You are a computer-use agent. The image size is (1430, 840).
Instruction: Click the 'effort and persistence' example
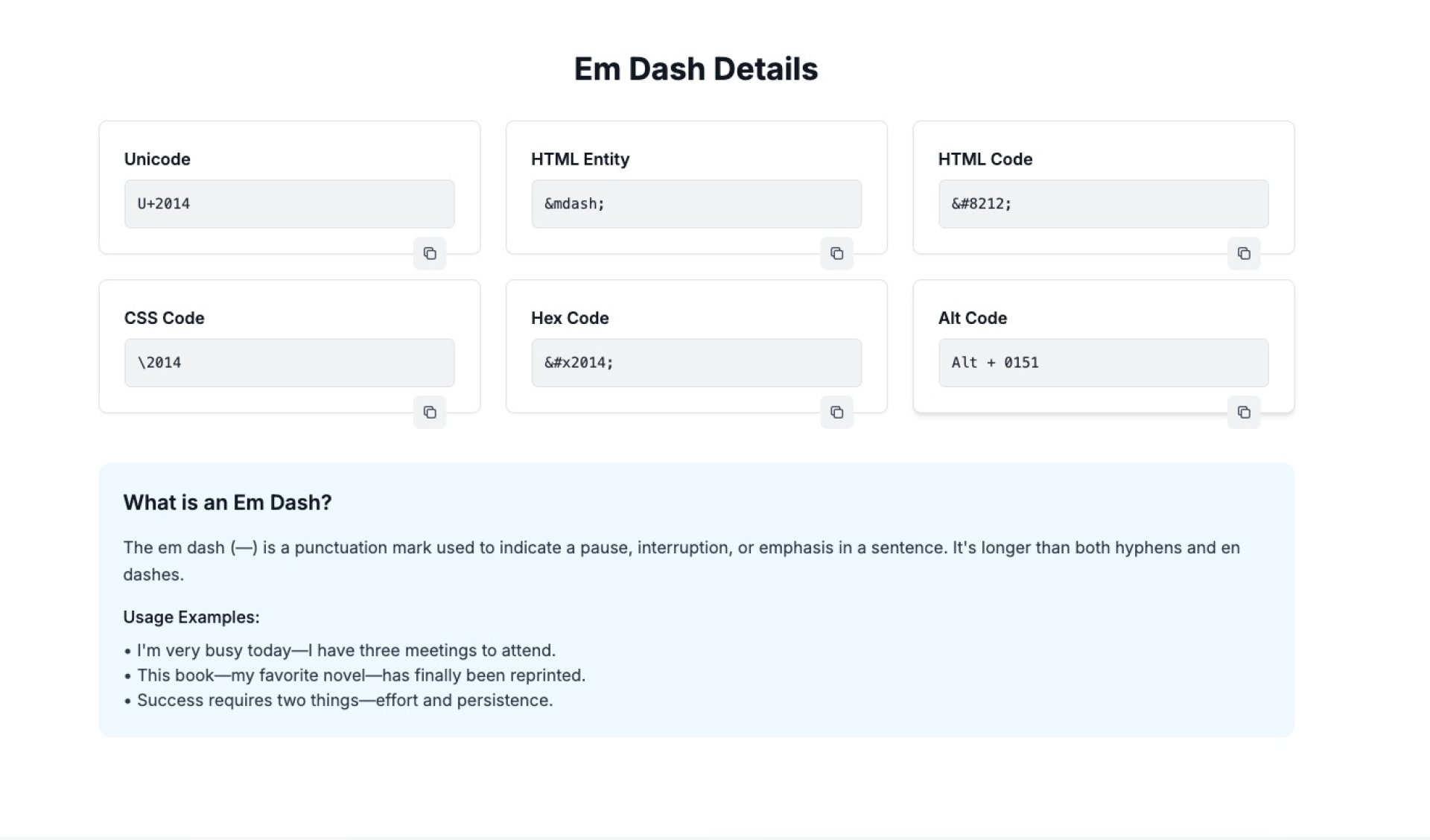point(344,700)
